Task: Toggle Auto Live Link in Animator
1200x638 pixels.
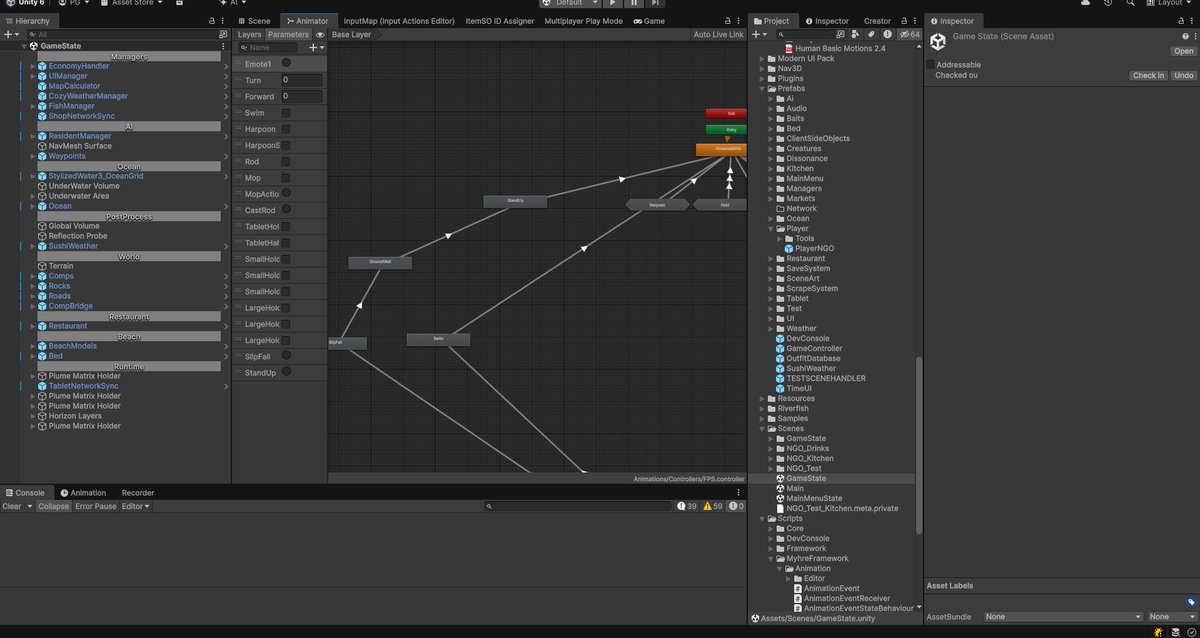Action: pos(718,34)
